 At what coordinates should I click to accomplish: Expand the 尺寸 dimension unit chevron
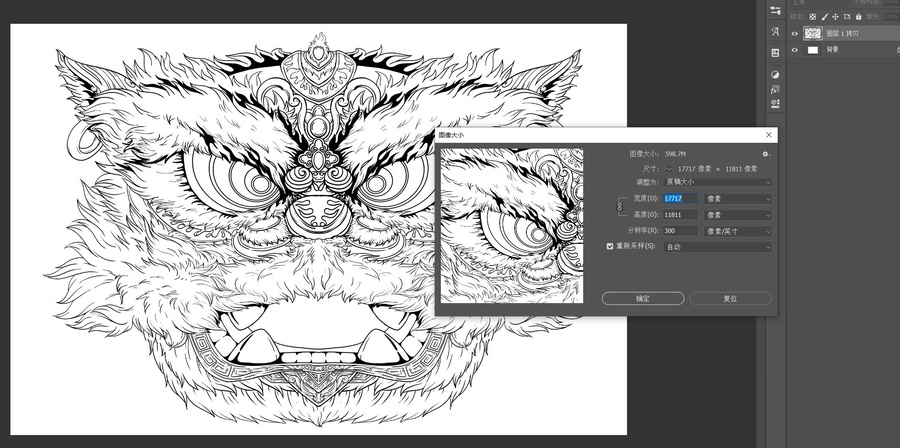click(669, 169)
